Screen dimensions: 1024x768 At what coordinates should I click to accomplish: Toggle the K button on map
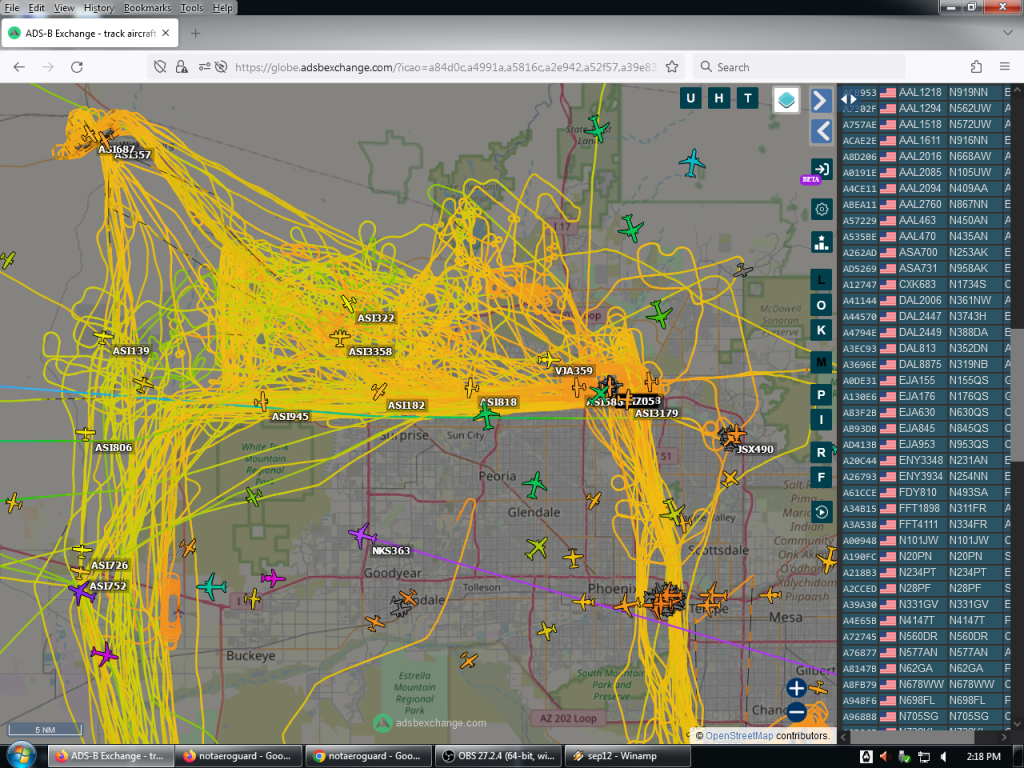(x=822, y=330)
